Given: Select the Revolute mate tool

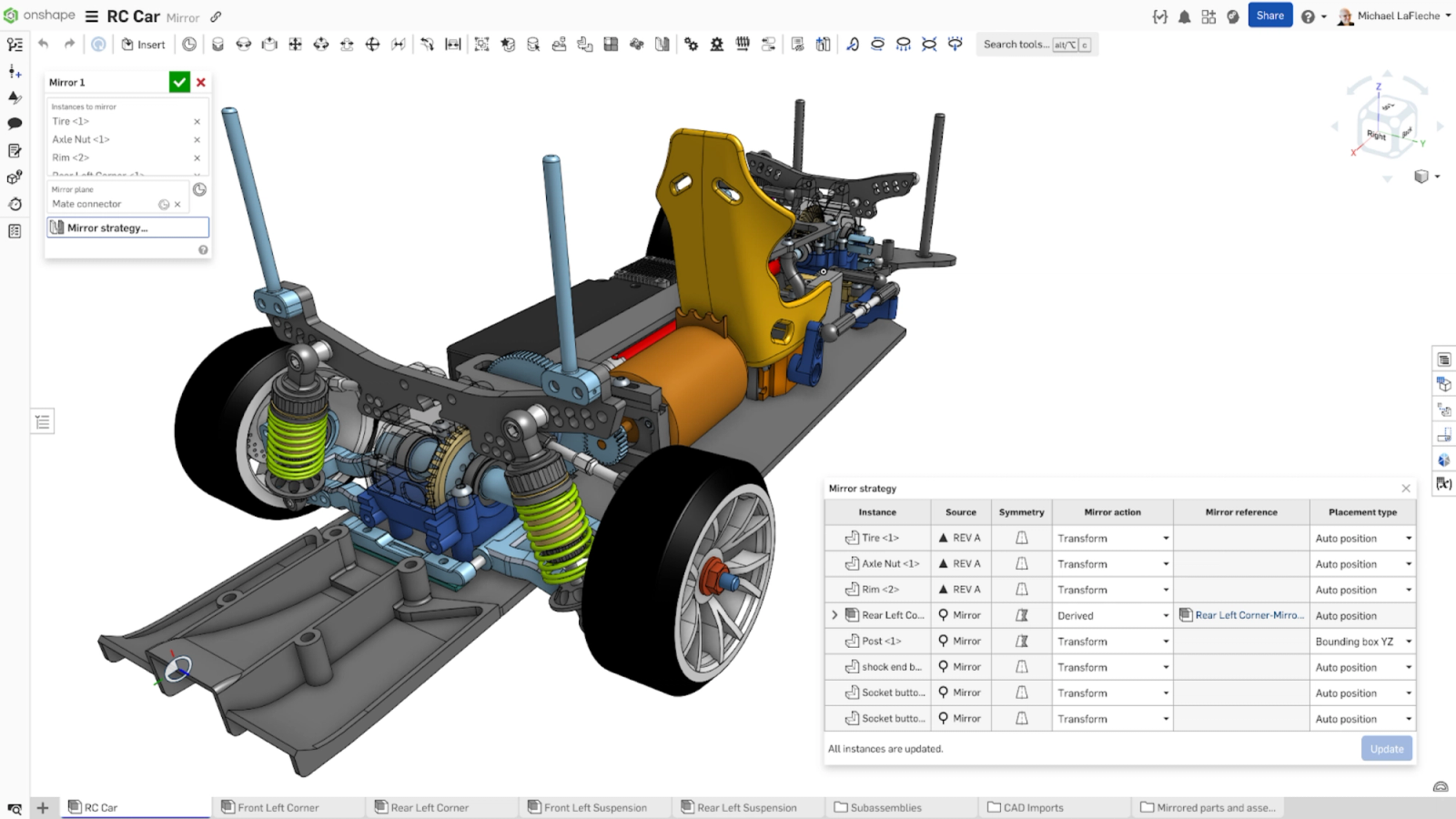Looking at the screenshot, I should [x=244, y=45].
